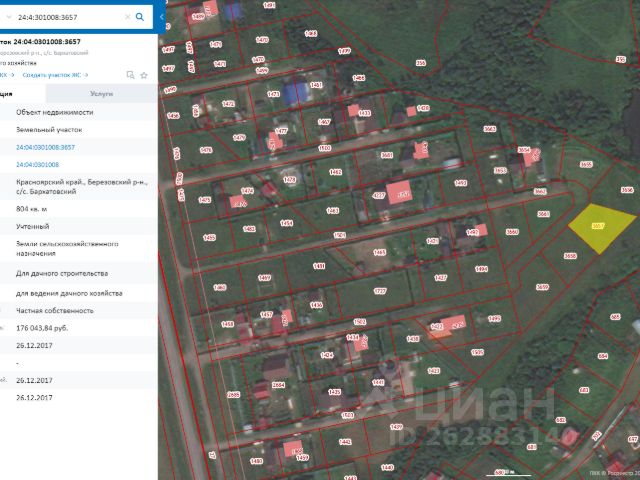Select map parcel labeled 1427
This screenshot has width=640, height=480.
pos(440,278)
